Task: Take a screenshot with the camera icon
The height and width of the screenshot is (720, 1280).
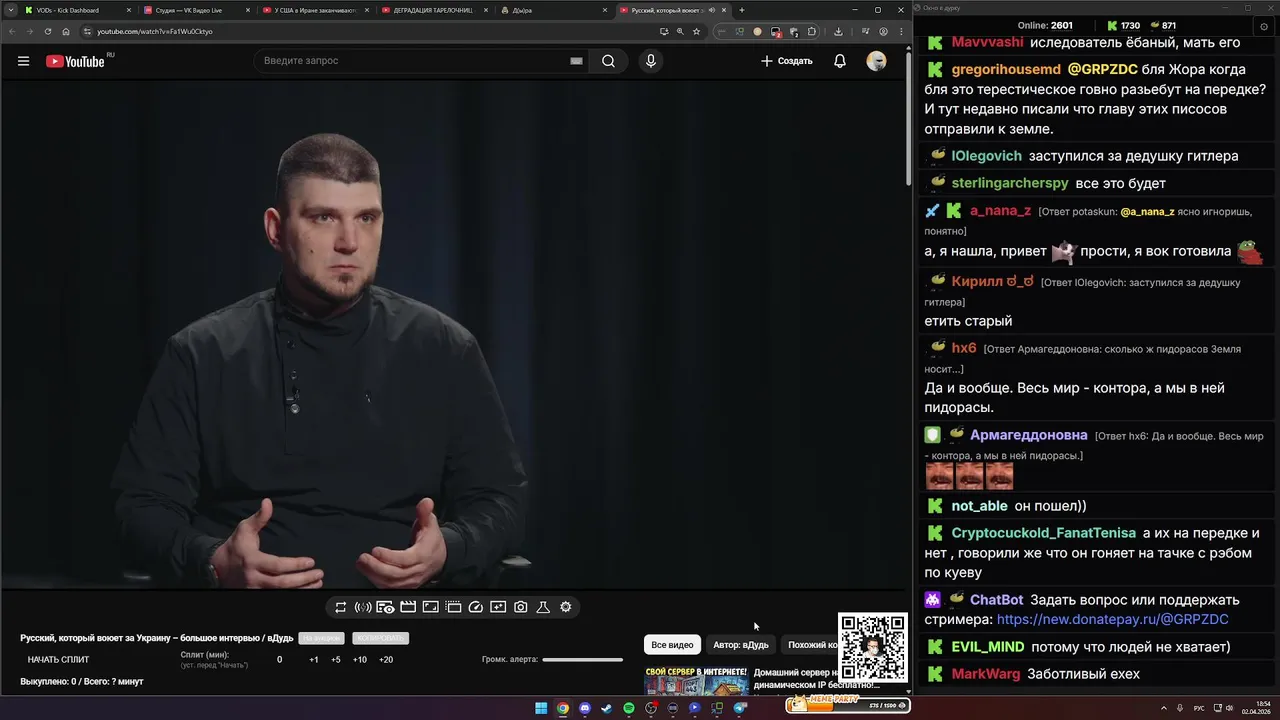Action: tap(521, 607)
